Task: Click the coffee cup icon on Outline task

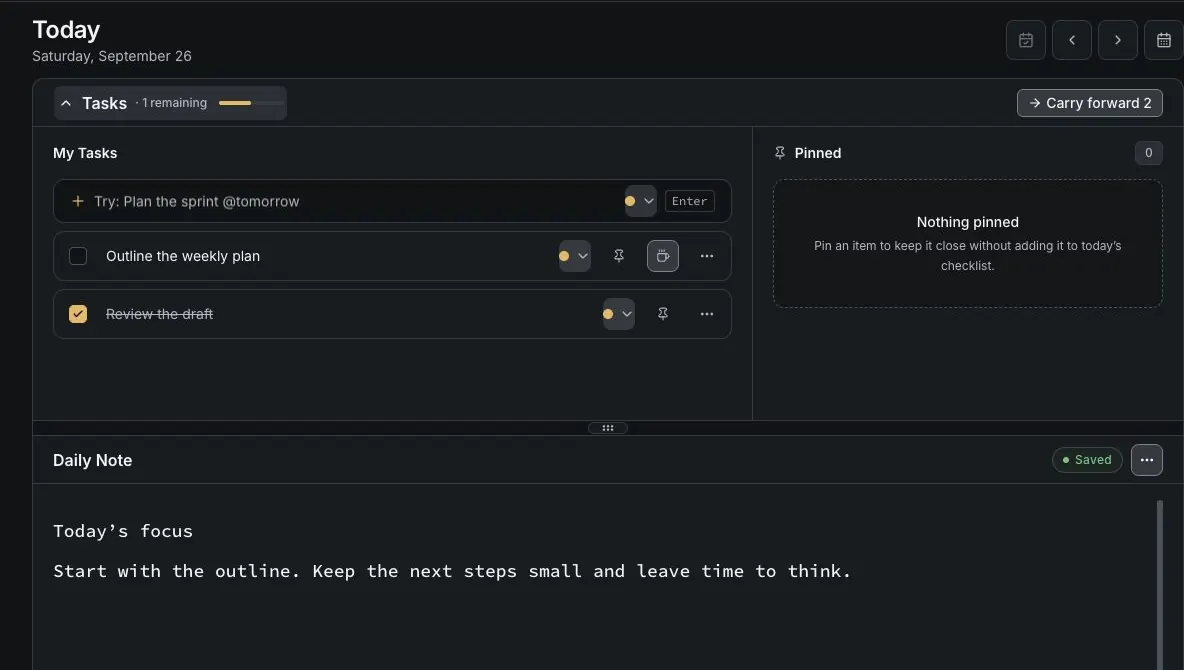Action: (x=663, y=256)
